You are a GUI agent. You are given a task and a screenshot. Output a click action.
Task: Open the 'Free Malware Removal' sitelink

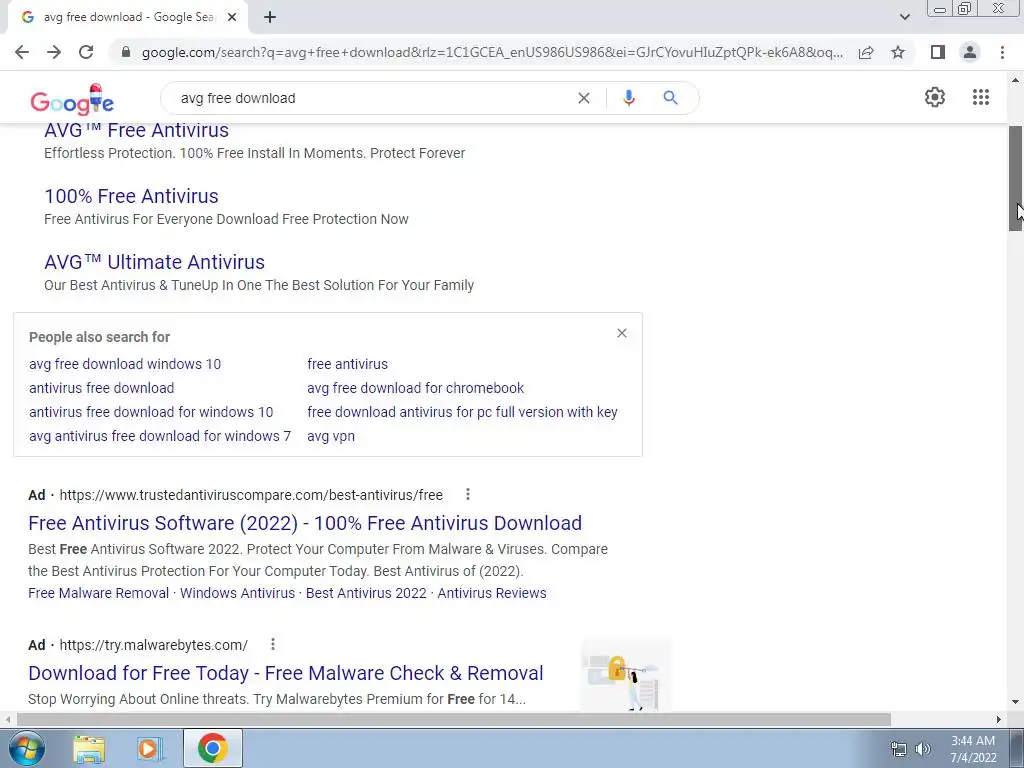(99, 593)
